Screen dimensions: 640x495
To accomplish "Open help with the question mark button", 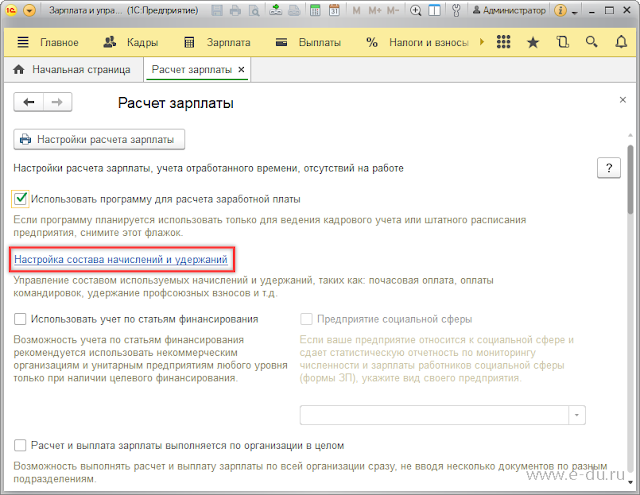I will [x=609, y=168].
